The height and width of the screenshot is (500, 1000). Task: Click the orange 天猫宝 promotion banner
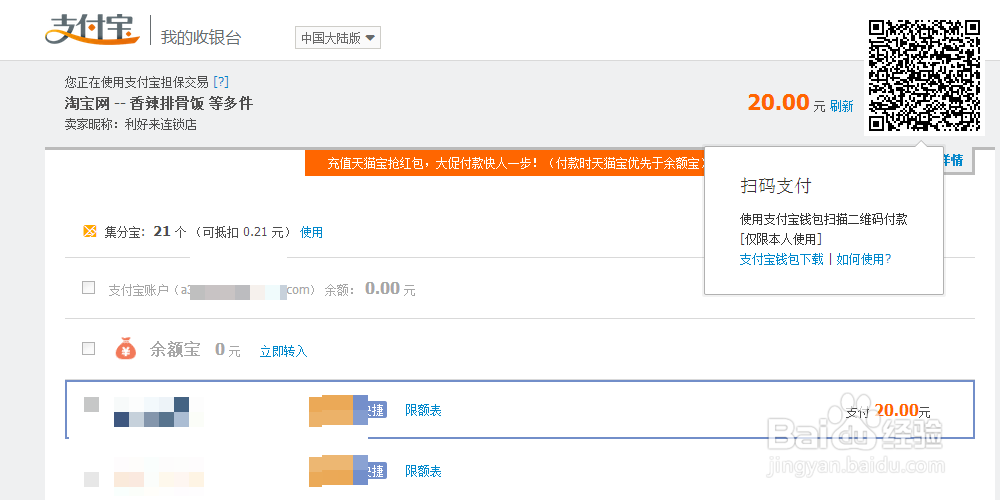coord(505,163)
